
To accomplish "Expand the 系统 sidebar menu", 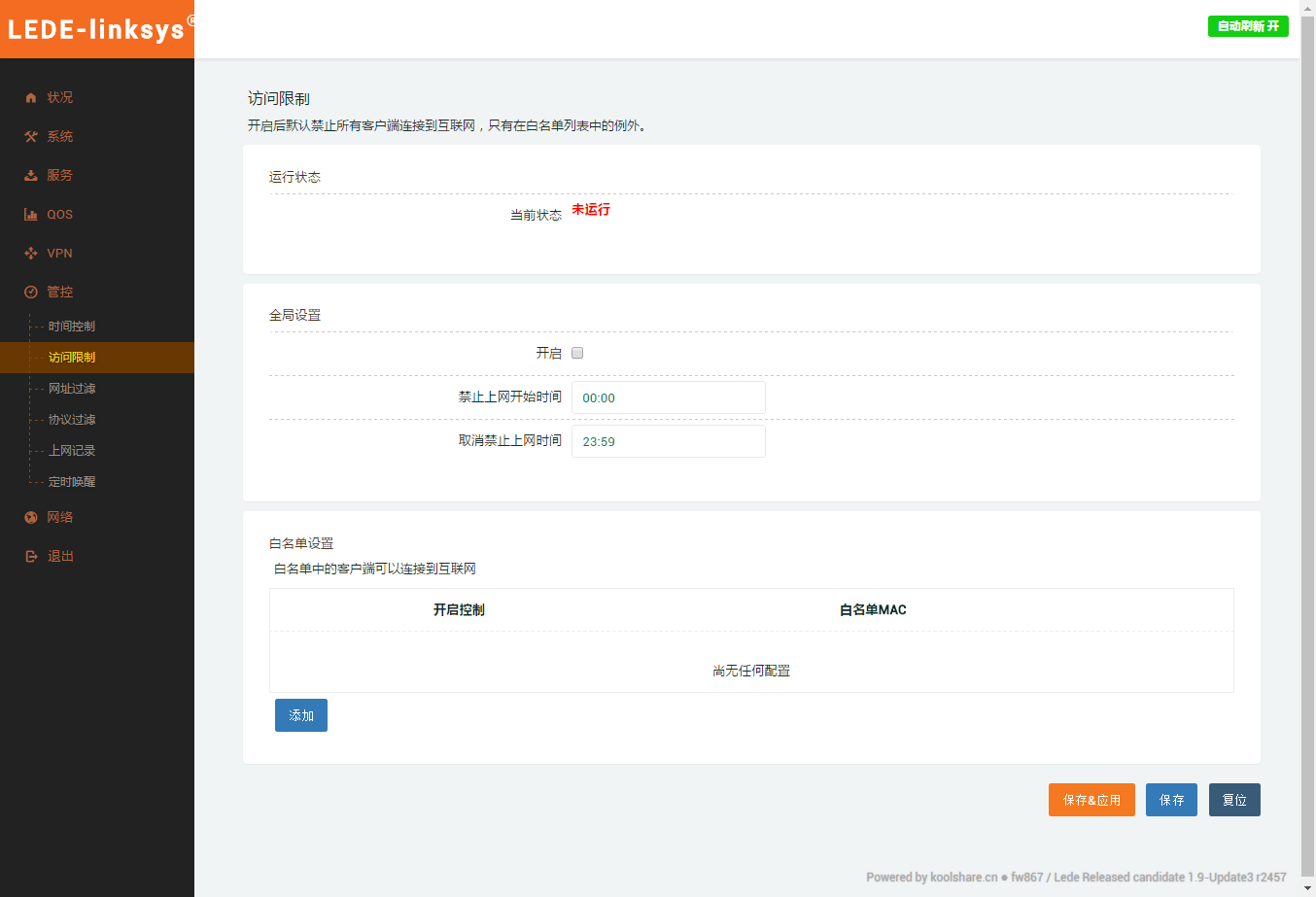I will pyautogui.click(x=60, y=137).
